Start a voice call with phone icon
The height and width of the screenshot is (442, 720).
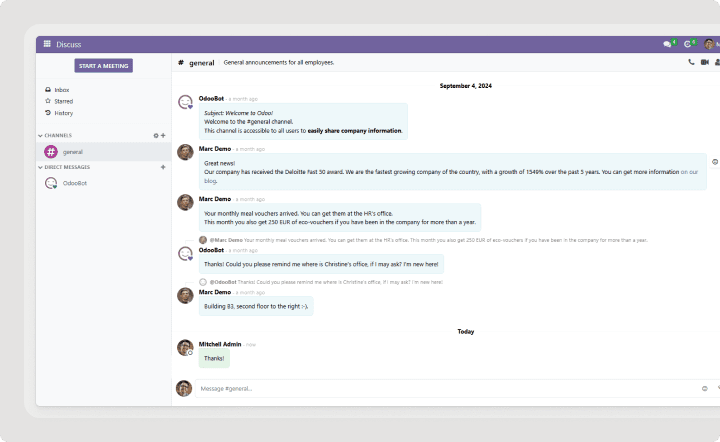691,62
